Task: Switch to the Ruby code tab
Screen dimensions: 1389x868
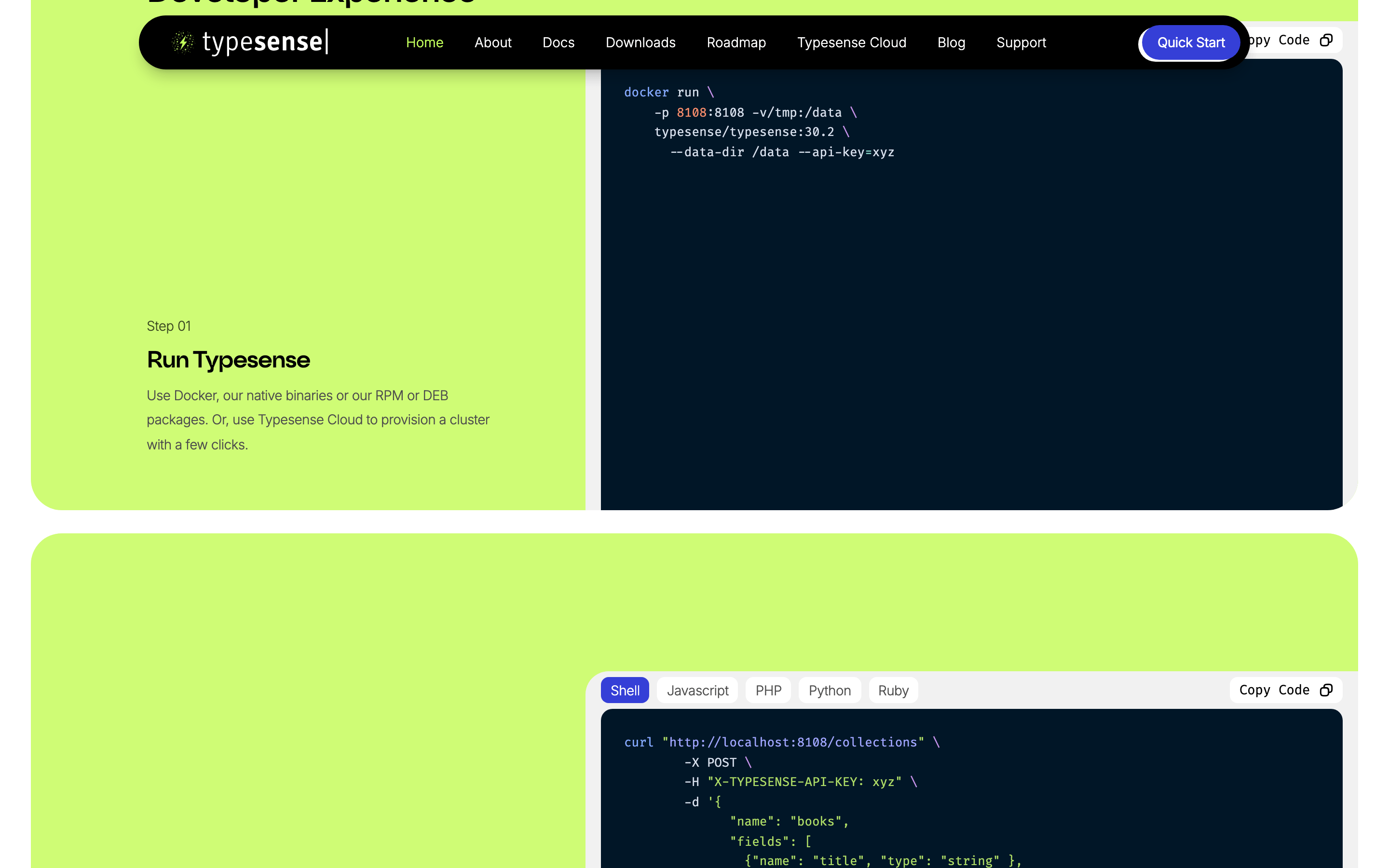Action: point(893,690)
